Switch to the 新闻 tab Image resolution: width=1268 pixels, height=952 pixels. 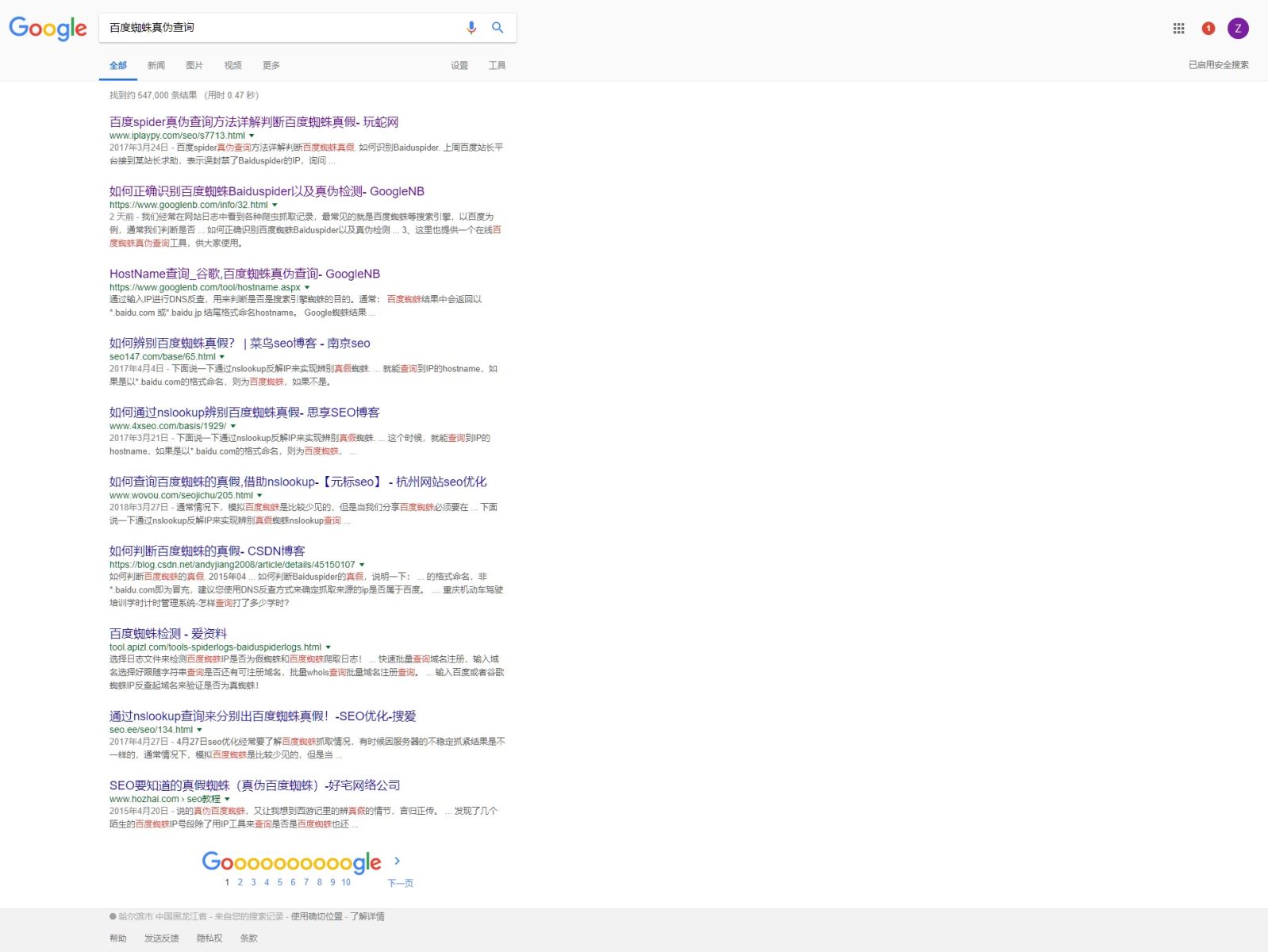point(156,66)
